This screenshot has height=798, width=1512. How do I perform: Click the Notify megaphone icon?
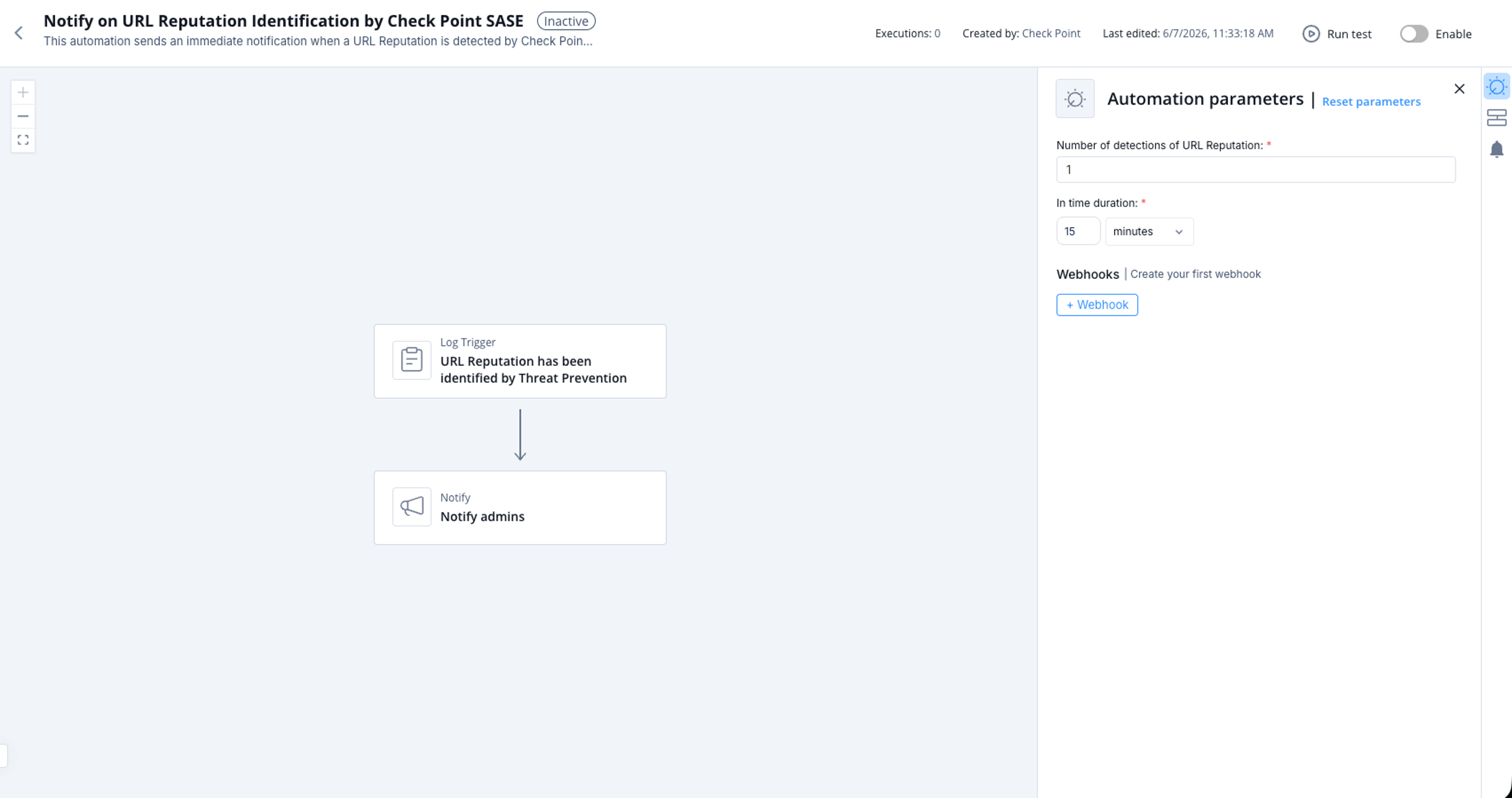click(x=411, y=507)
